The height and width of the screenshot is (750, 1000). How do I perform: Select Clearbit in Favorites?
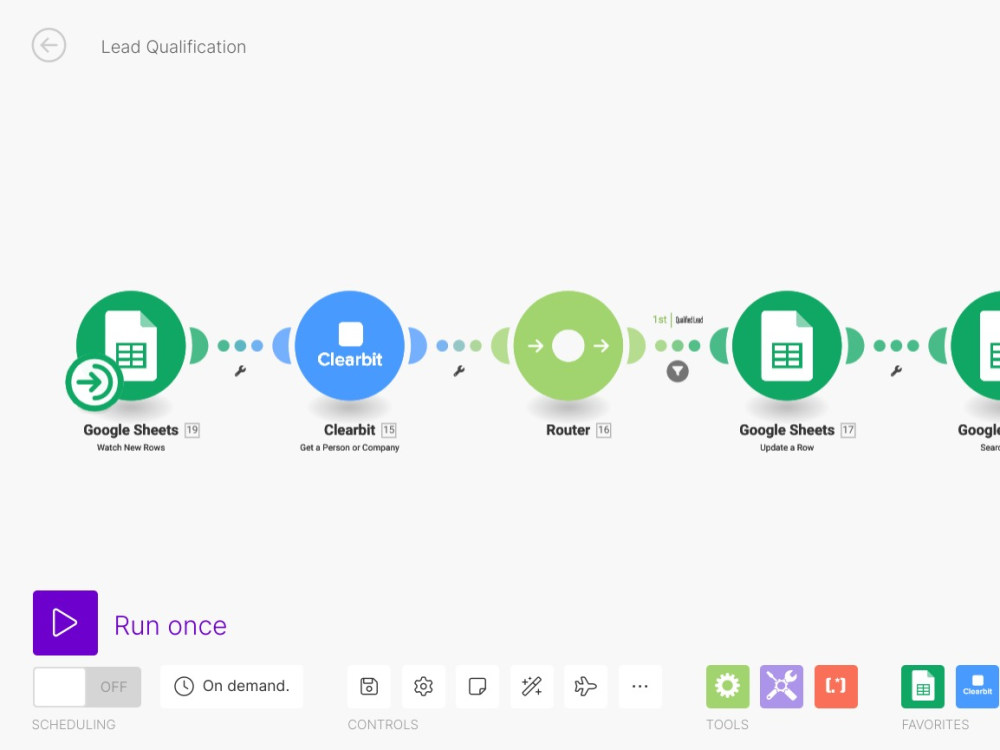977,687
